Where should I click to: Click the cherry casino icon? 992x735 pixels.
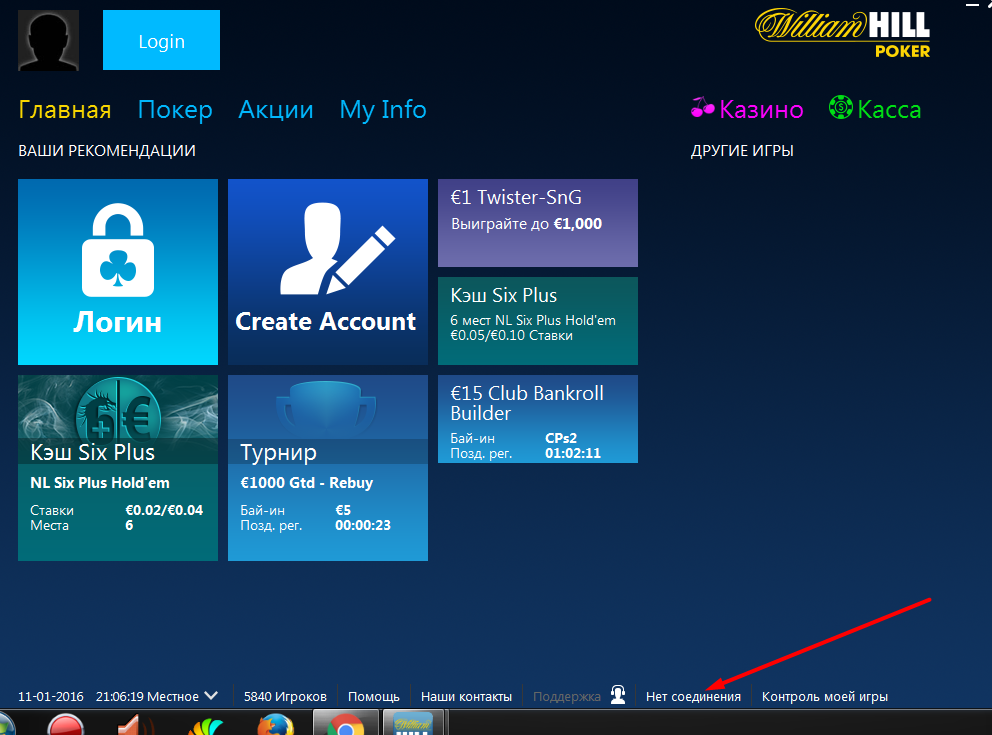click(x=702, y=107)
